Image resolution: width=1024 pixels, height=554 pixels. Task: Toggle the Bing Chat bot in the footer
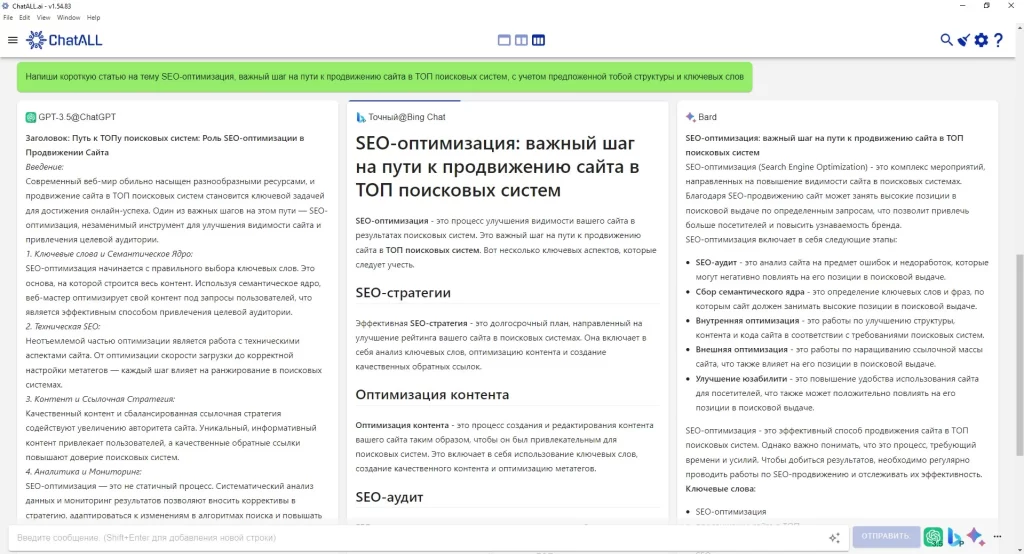coord(955,537)
